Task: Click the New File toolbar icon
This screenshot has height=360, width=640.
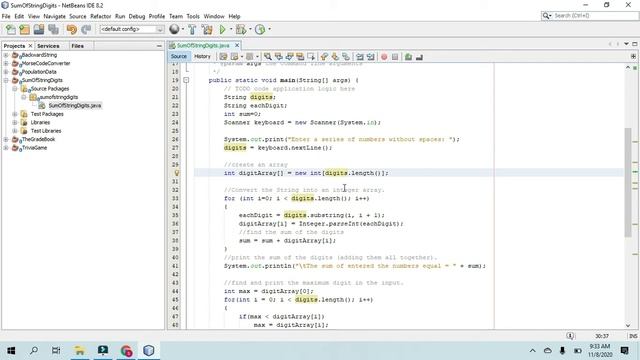Action: tap(11, 29)
